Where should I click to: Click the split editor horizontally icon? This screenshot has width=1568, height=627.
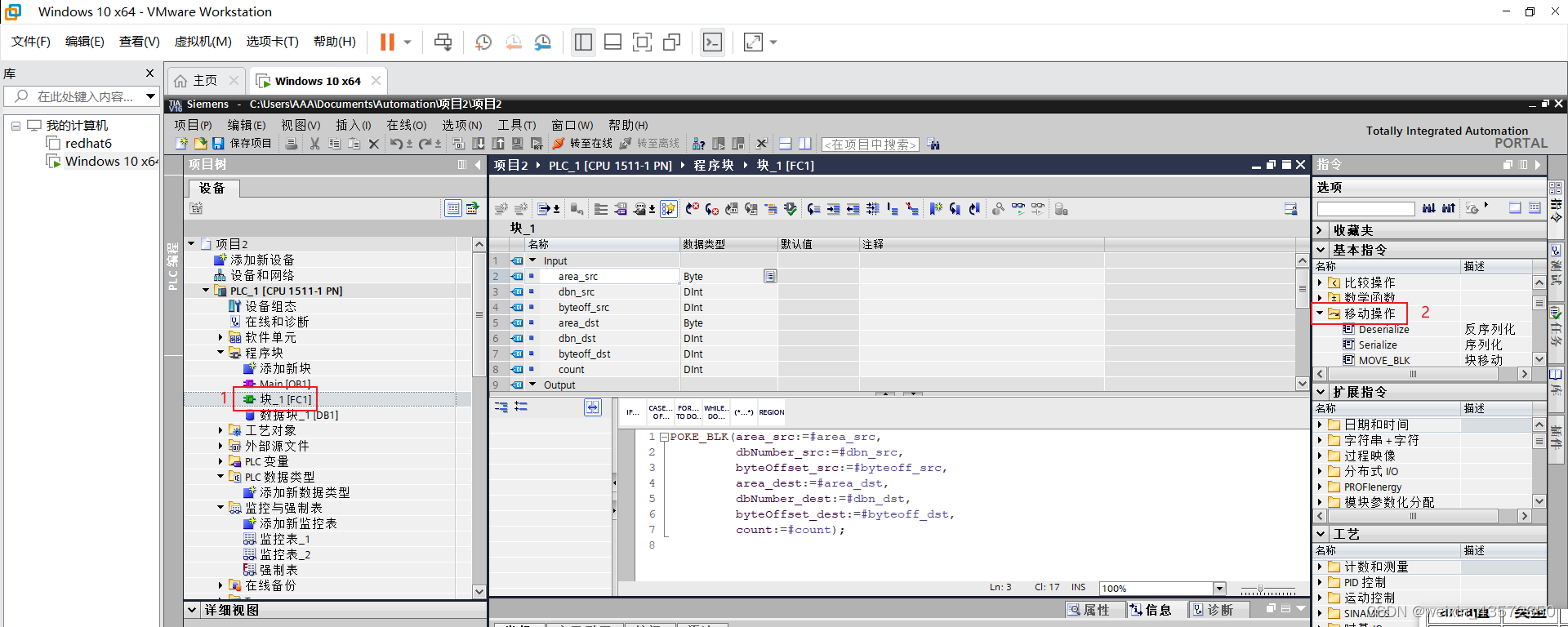click(x=785, y=144)
